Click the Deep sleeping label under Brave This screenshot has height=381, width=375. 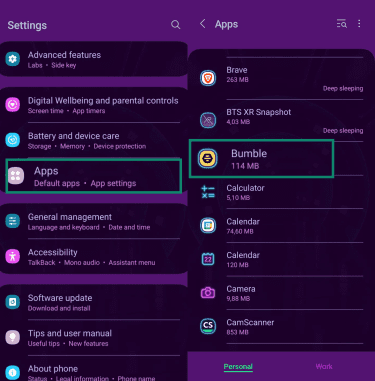coord(343,88)
